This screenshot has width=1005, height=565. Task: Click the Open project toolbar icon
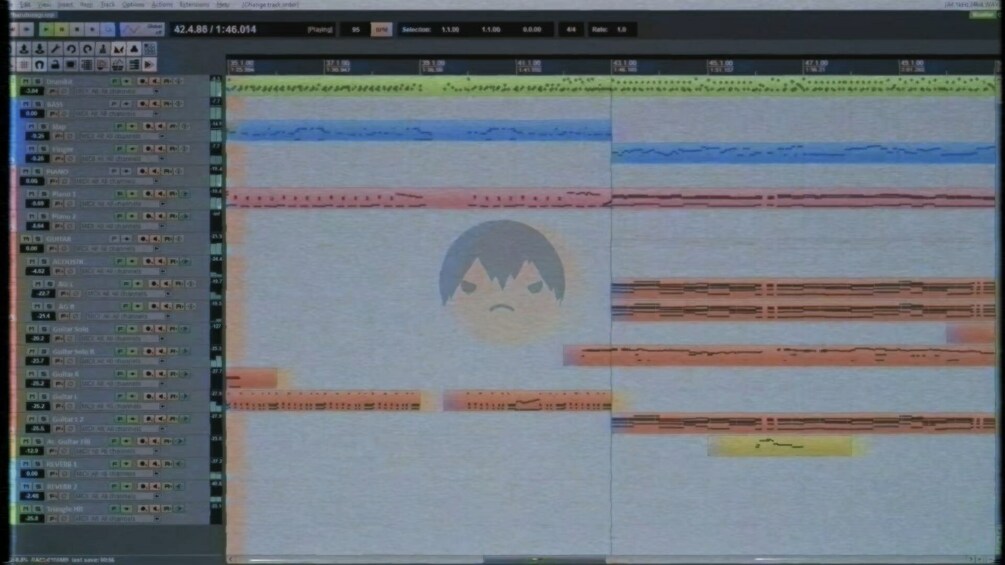24,49
